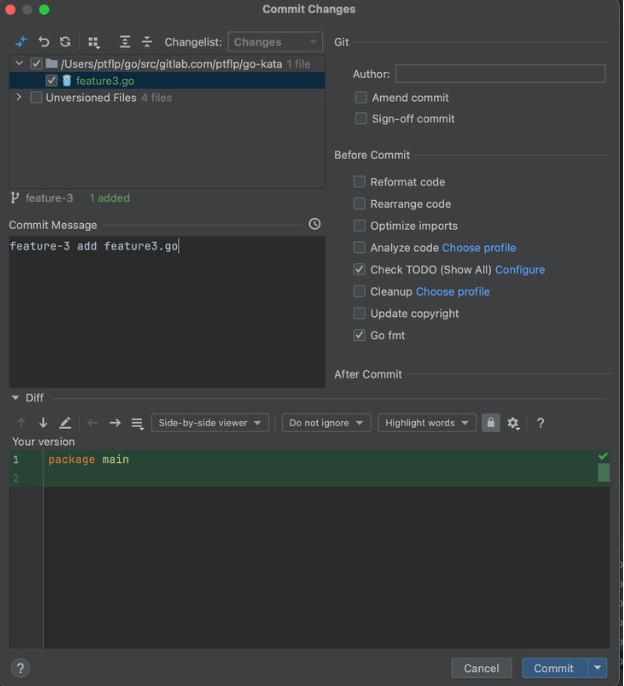The image size is (624, 686).
Task: Click the Show Diff icon in changes toolbar
Action: (21, 42)
